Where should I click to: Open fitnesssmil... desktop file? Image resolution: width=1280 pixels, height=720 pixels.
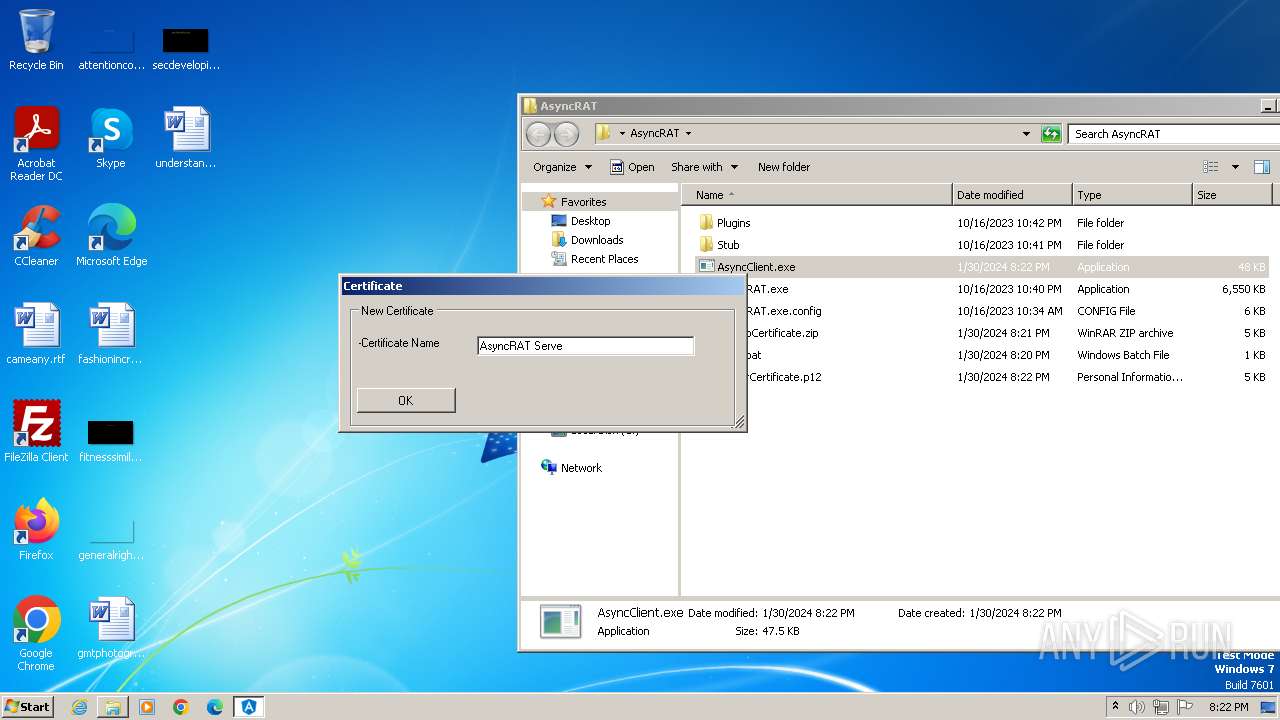coord(111,442)
